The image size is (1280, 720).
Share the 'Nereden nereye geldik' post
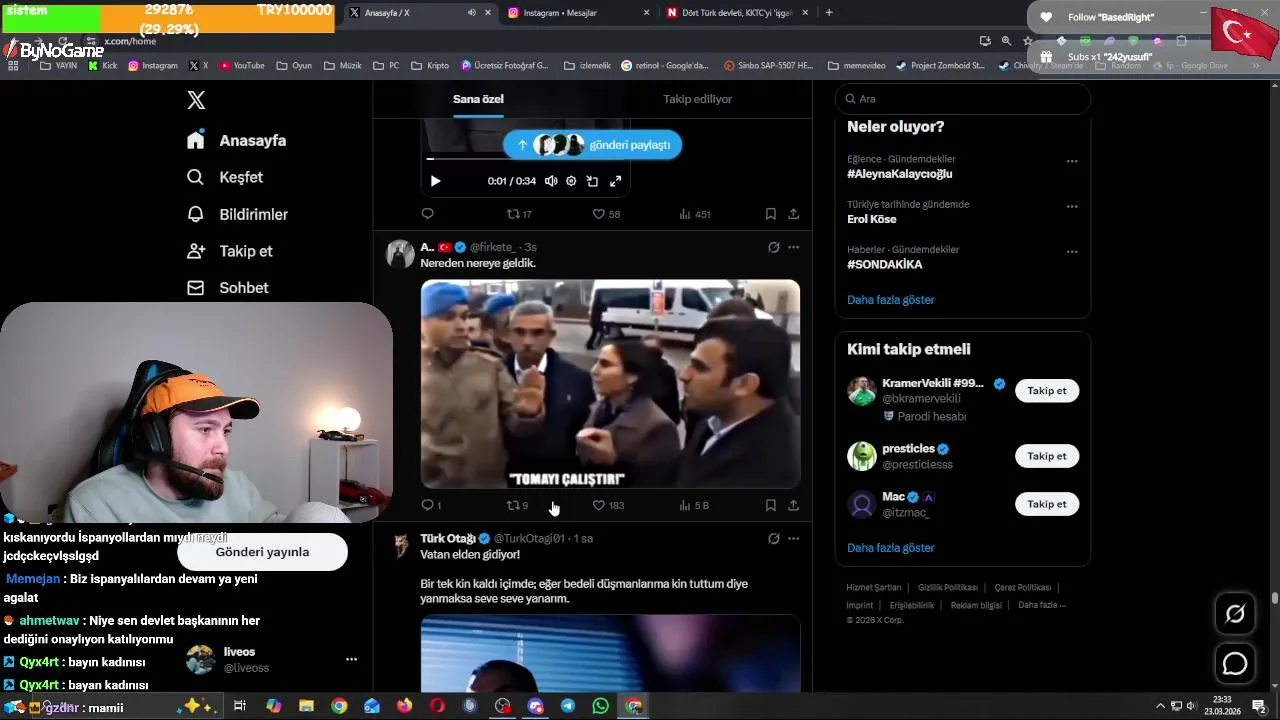coord(793,506)
